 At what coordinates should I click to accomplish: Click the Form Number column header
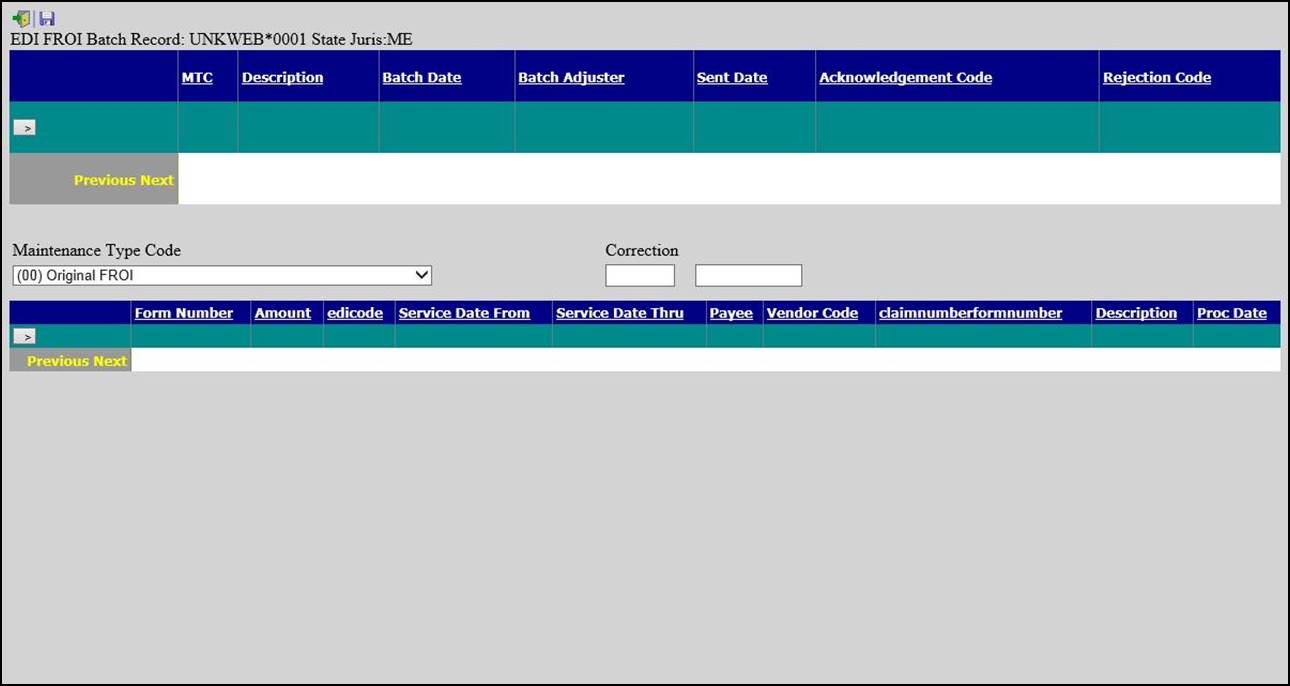click(184, 313)
